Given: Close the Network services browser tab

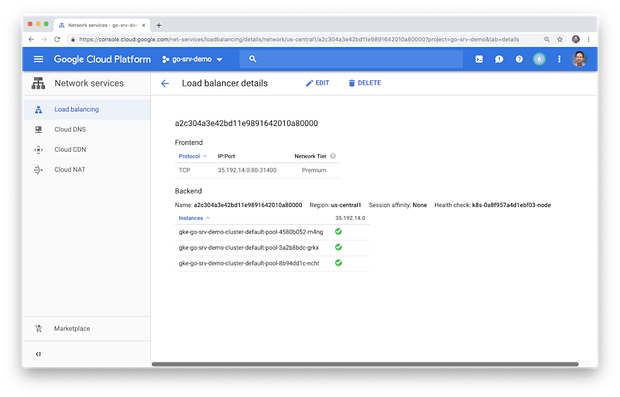Looking at the screenshot, I should tap(144, 25).
